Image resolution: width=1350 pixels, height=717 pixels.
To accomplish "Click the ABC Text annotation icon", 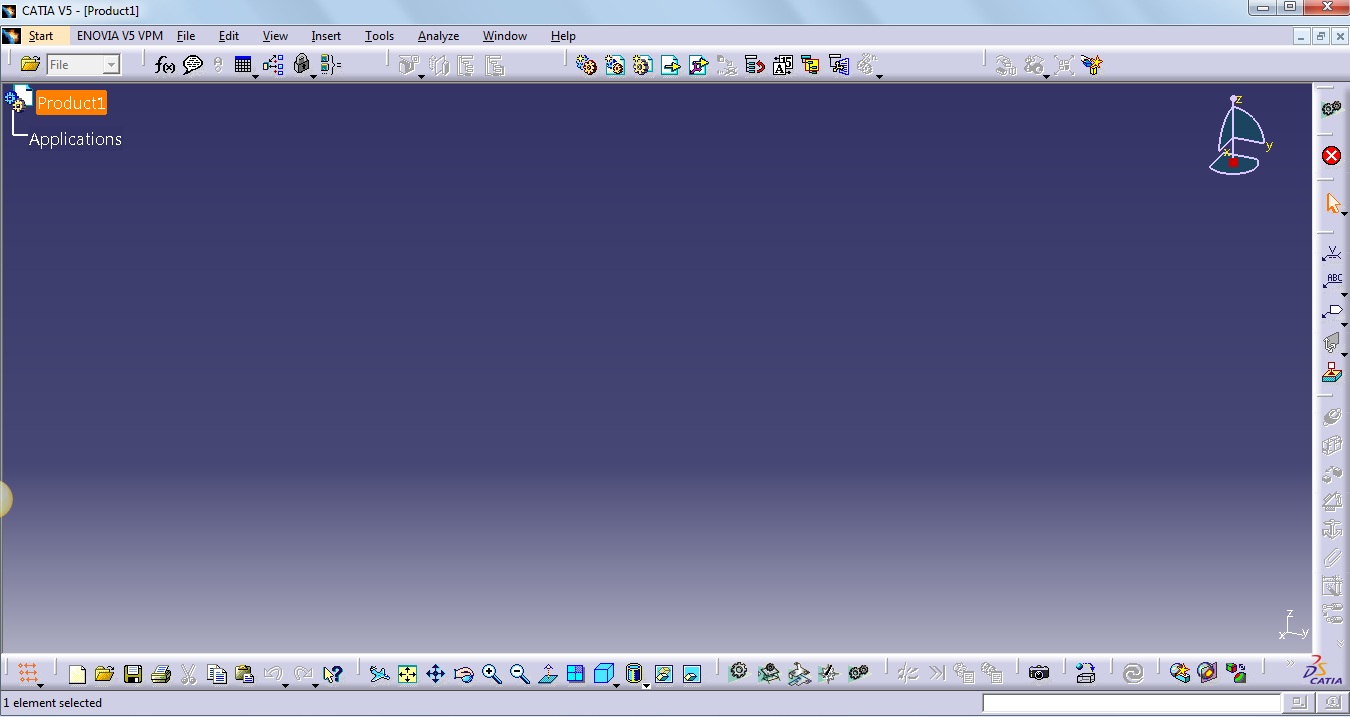I will 1332,281.
